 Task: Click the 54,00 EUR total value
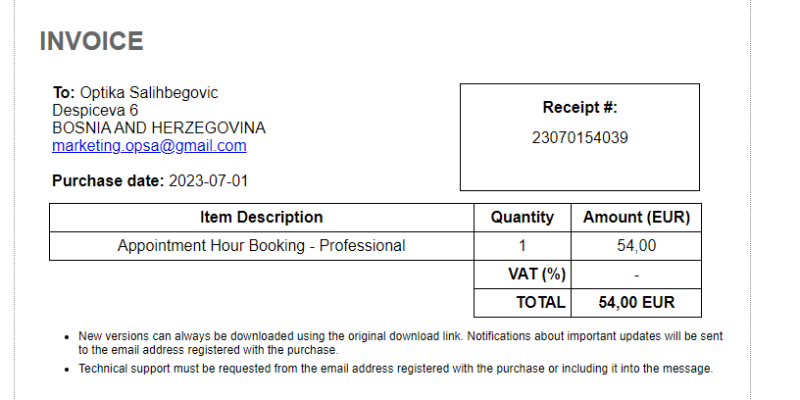coord(636,303)
